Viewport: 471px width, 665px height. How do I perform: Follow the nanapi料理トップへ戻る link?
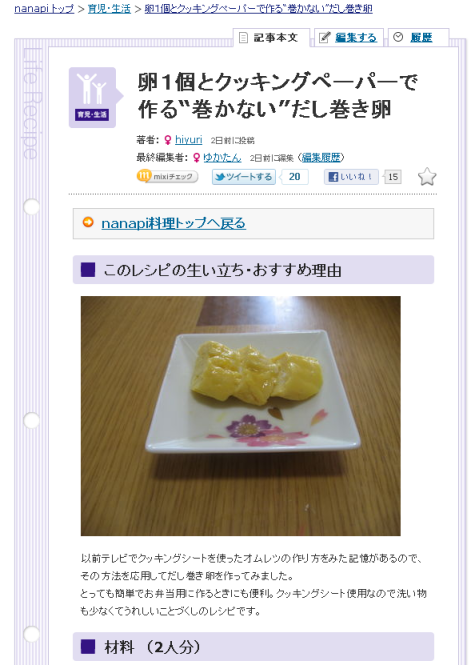(173, 223)
